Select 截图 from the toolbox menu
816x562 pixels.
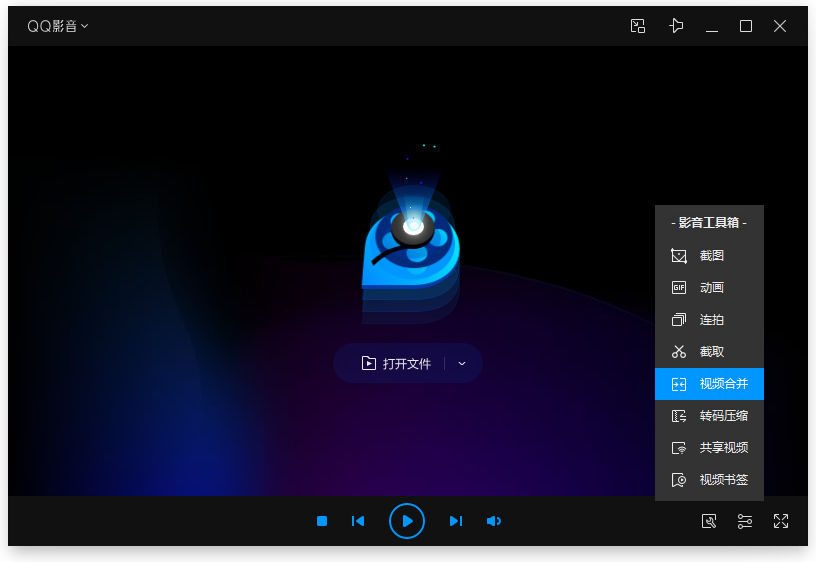pyautogui.click(x=710, y=256)
